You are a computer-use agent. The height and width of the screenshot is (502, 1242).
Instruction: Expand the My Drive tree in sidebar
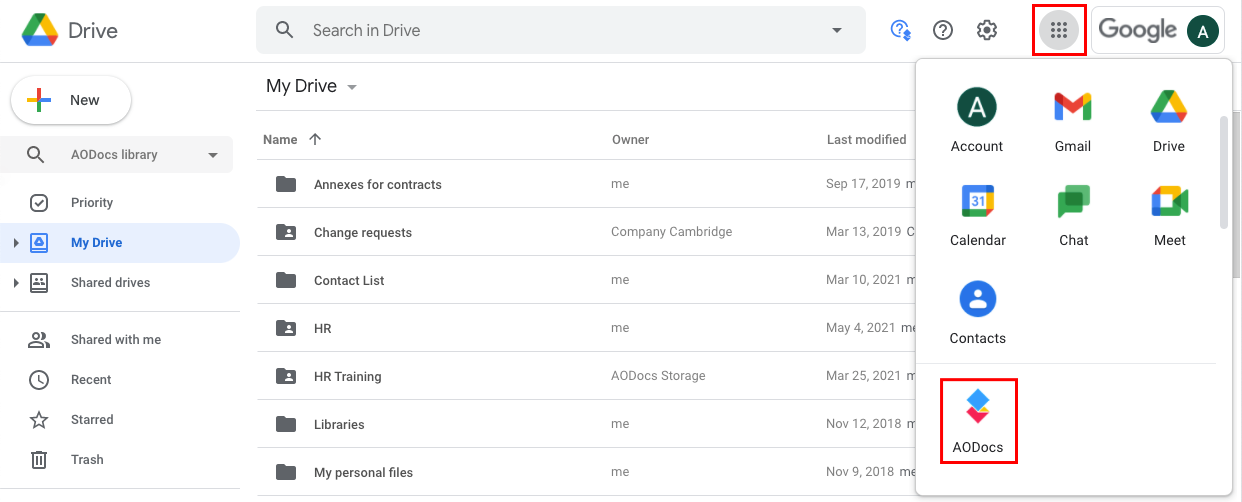click(15, 243)
